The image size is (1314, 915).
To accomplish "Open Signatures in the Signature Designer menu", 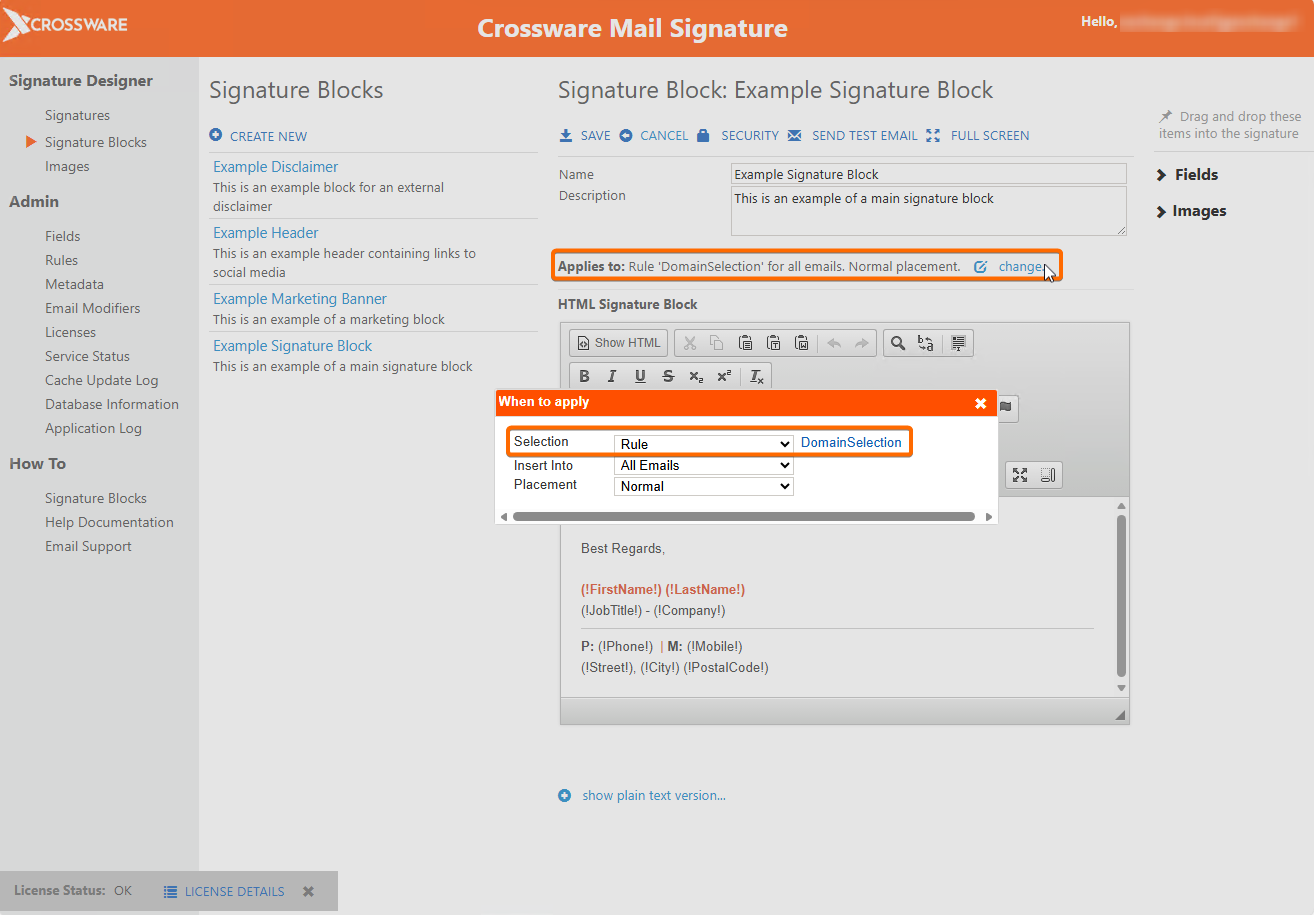I will tap(77, 116).
